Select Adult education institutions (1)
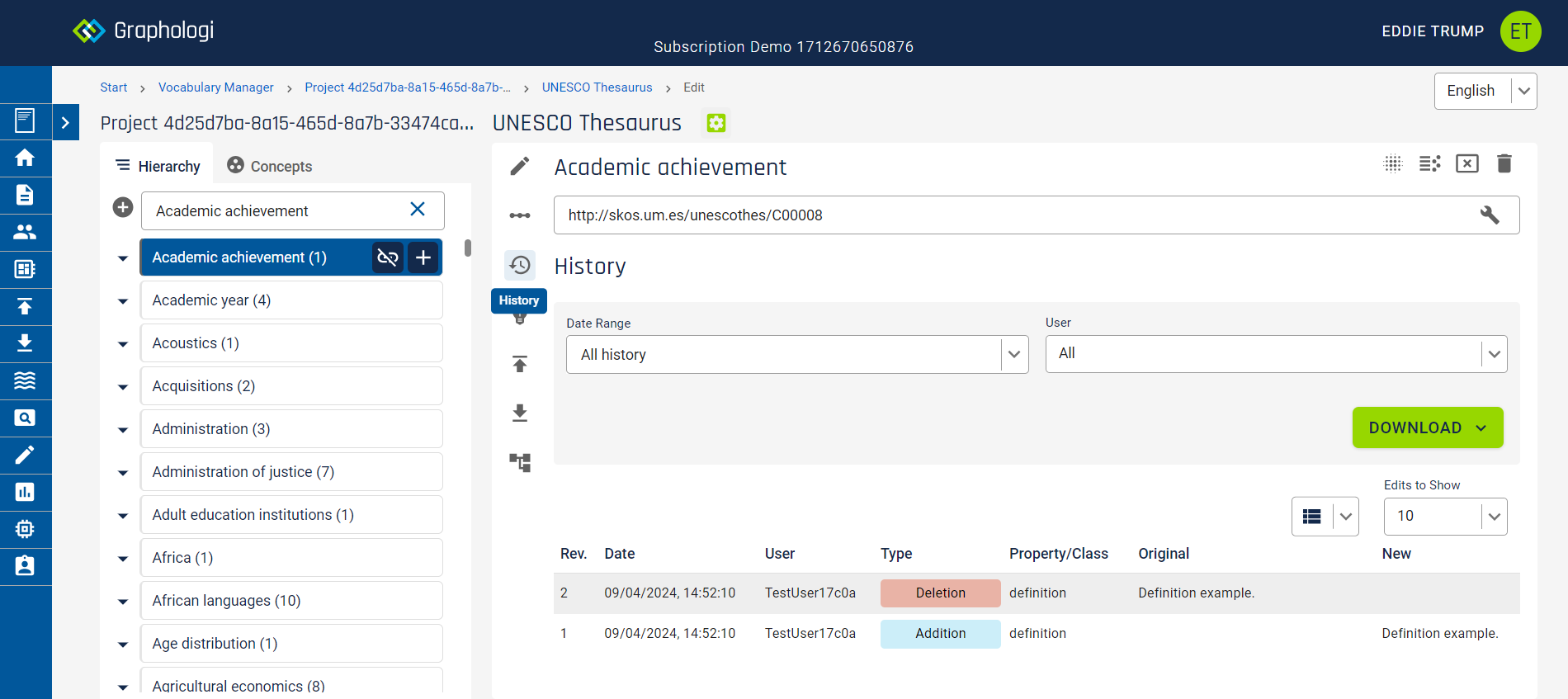 [x=291, y=515]
